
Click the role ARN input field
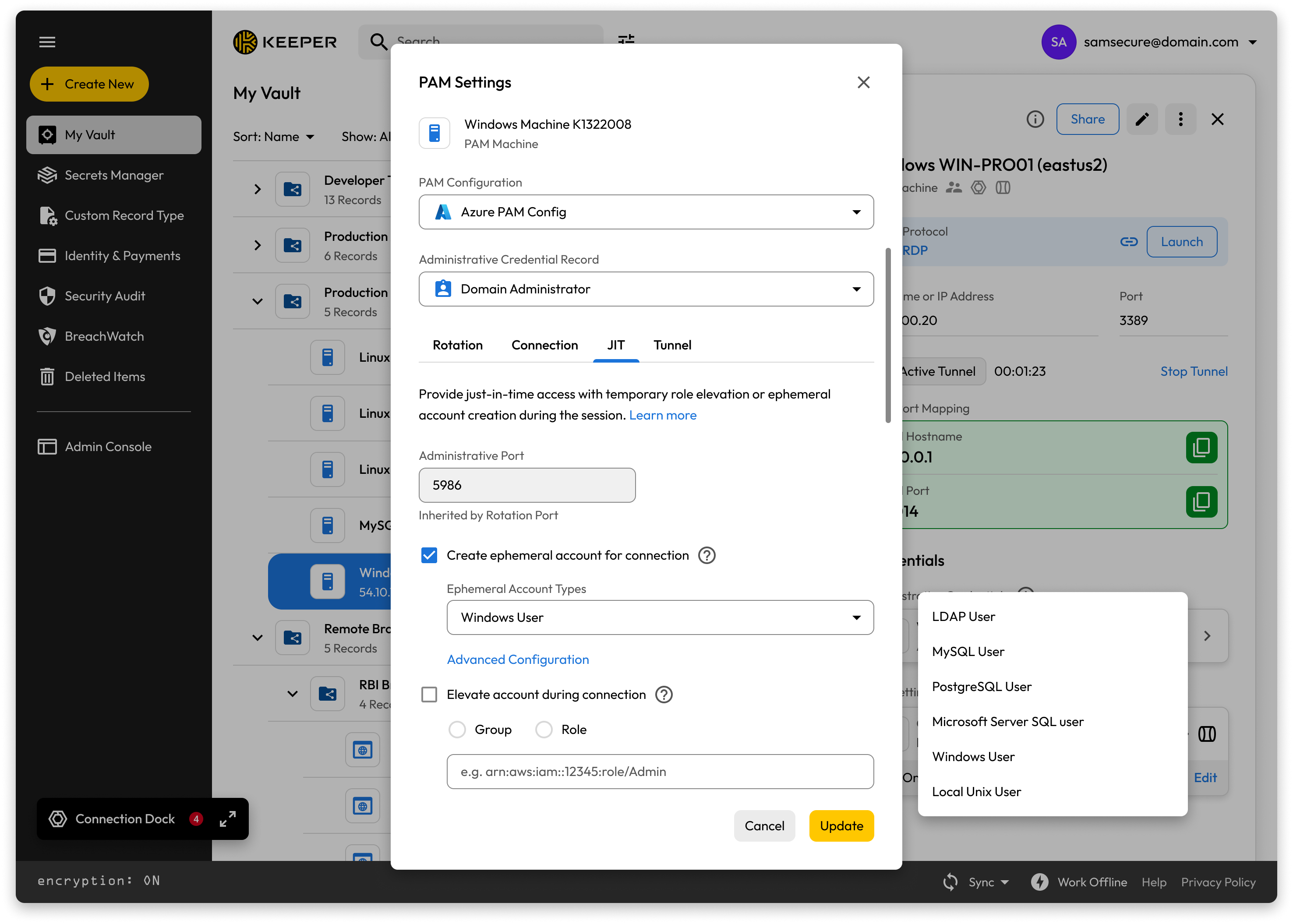[x=660, y=772]
